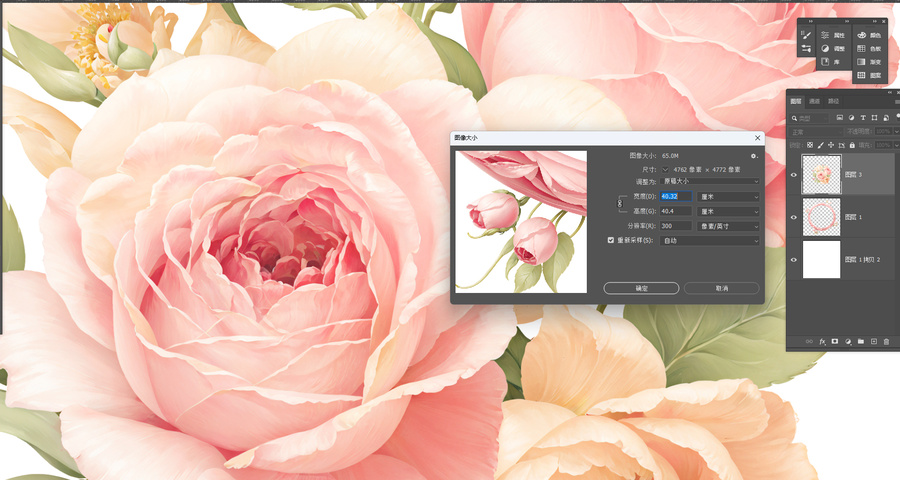Close the Image Size dialog
Image resolution: width=900 pixels, height=480 pixels.
[757, 138]
